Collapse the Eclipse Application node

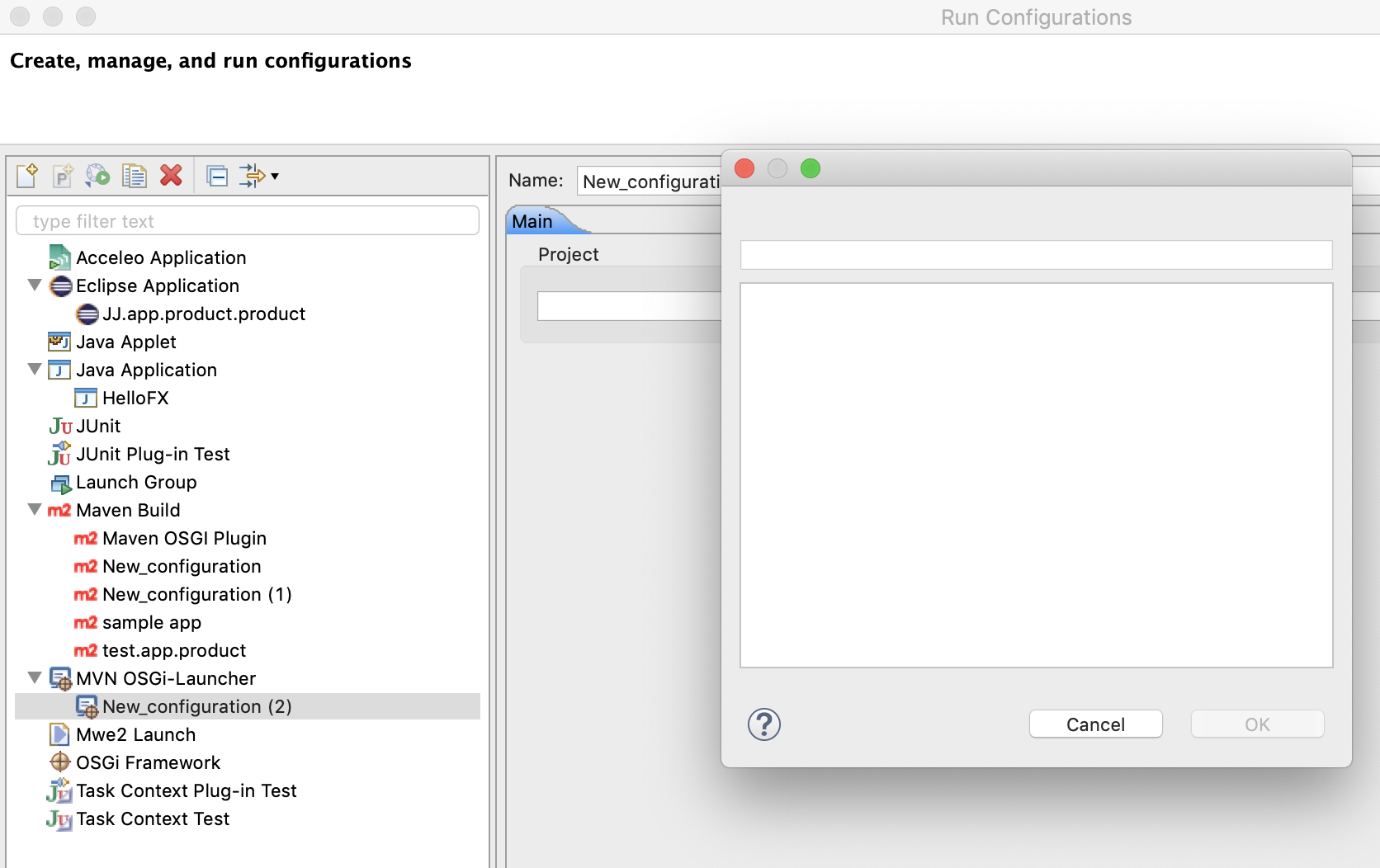35,285
